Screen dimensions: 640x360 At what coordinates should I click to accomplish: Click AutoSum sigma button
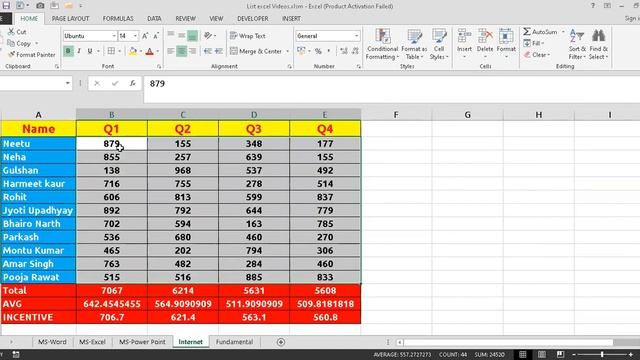[540, 32]
